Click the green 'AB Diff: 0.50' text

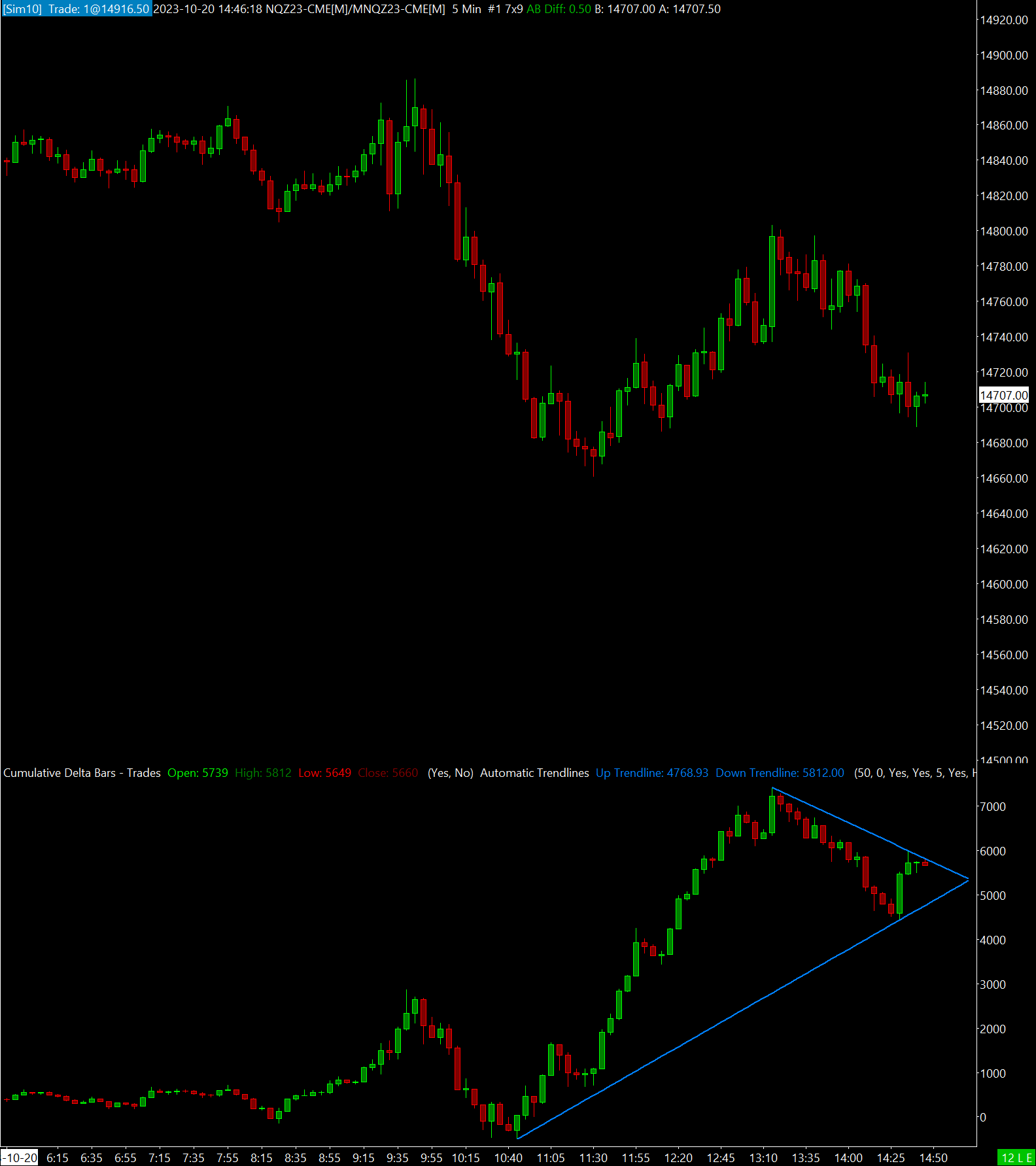click(559, 9)
